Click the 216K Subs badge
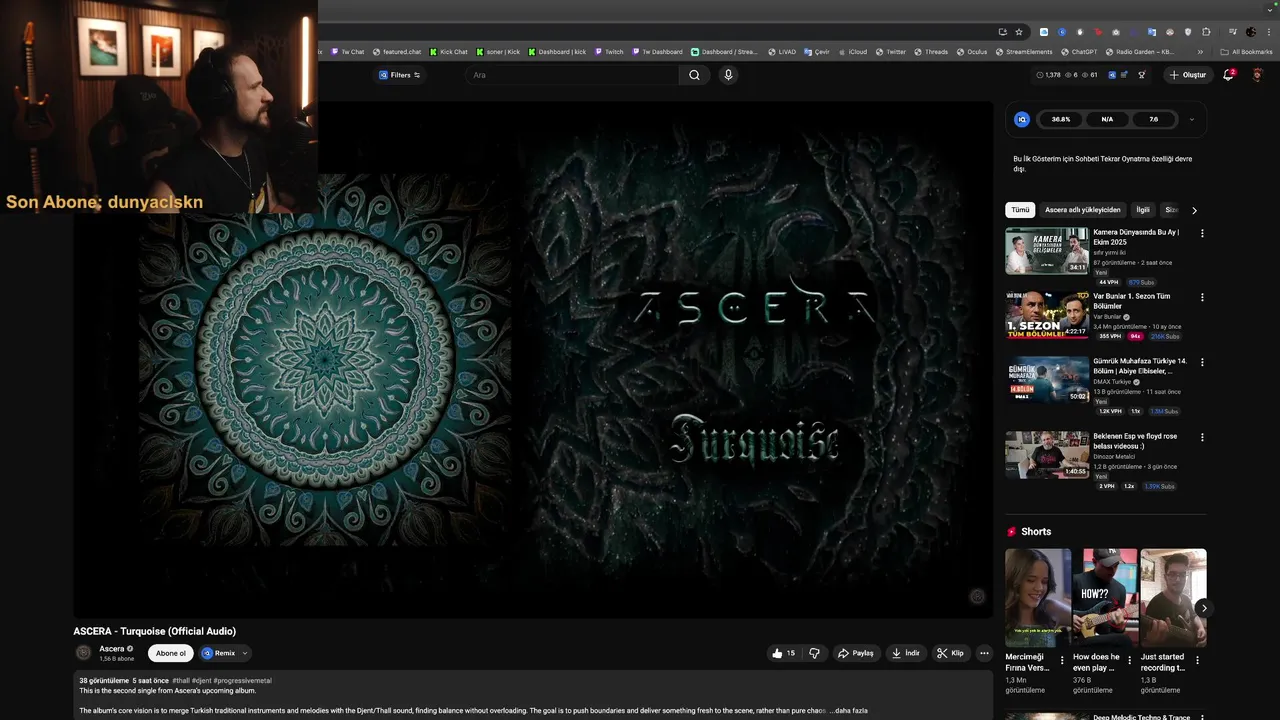 click(x=1166, y=336)
